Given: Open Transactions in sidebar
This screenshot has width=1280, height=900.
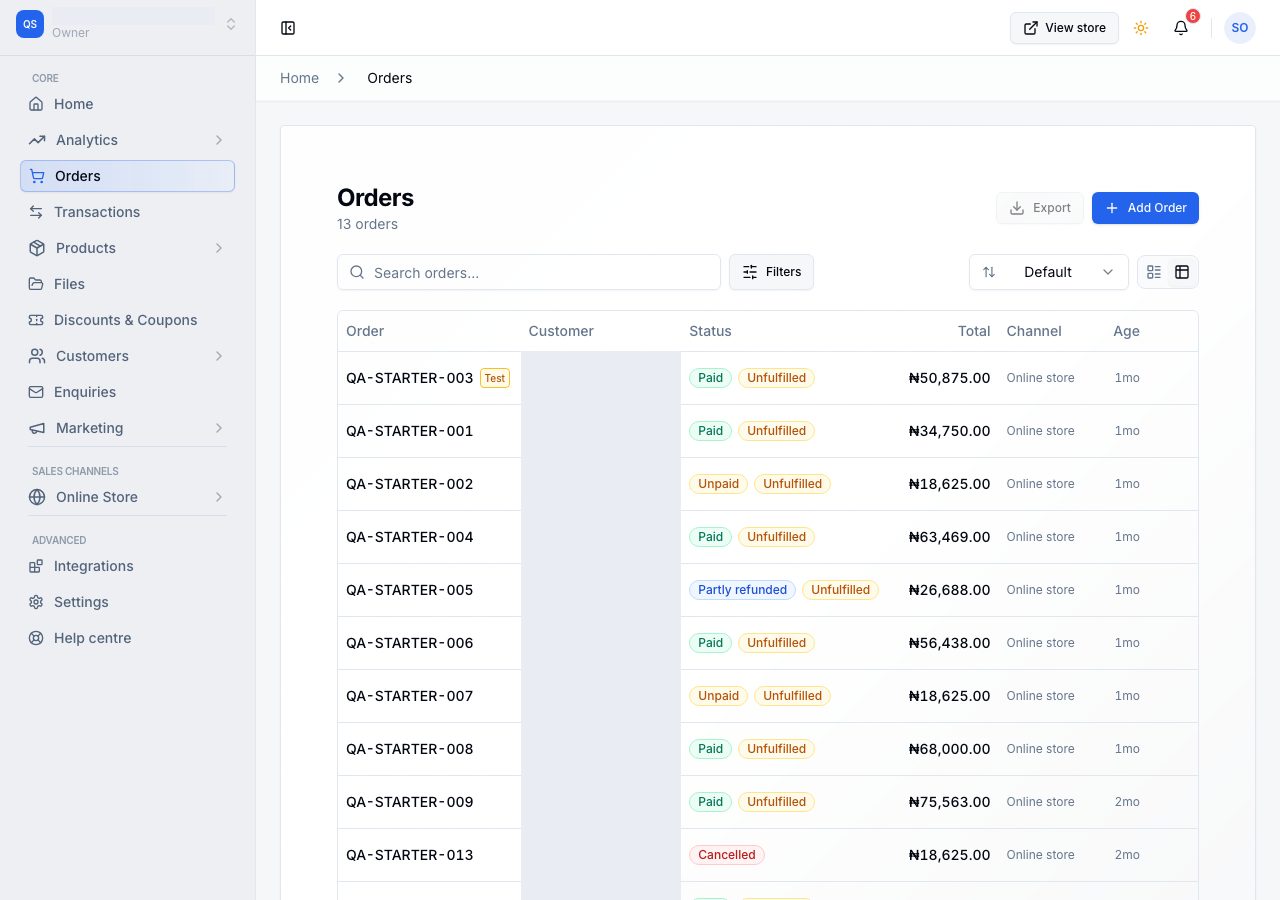Looking at the screenshot, I should coord(127,212).
